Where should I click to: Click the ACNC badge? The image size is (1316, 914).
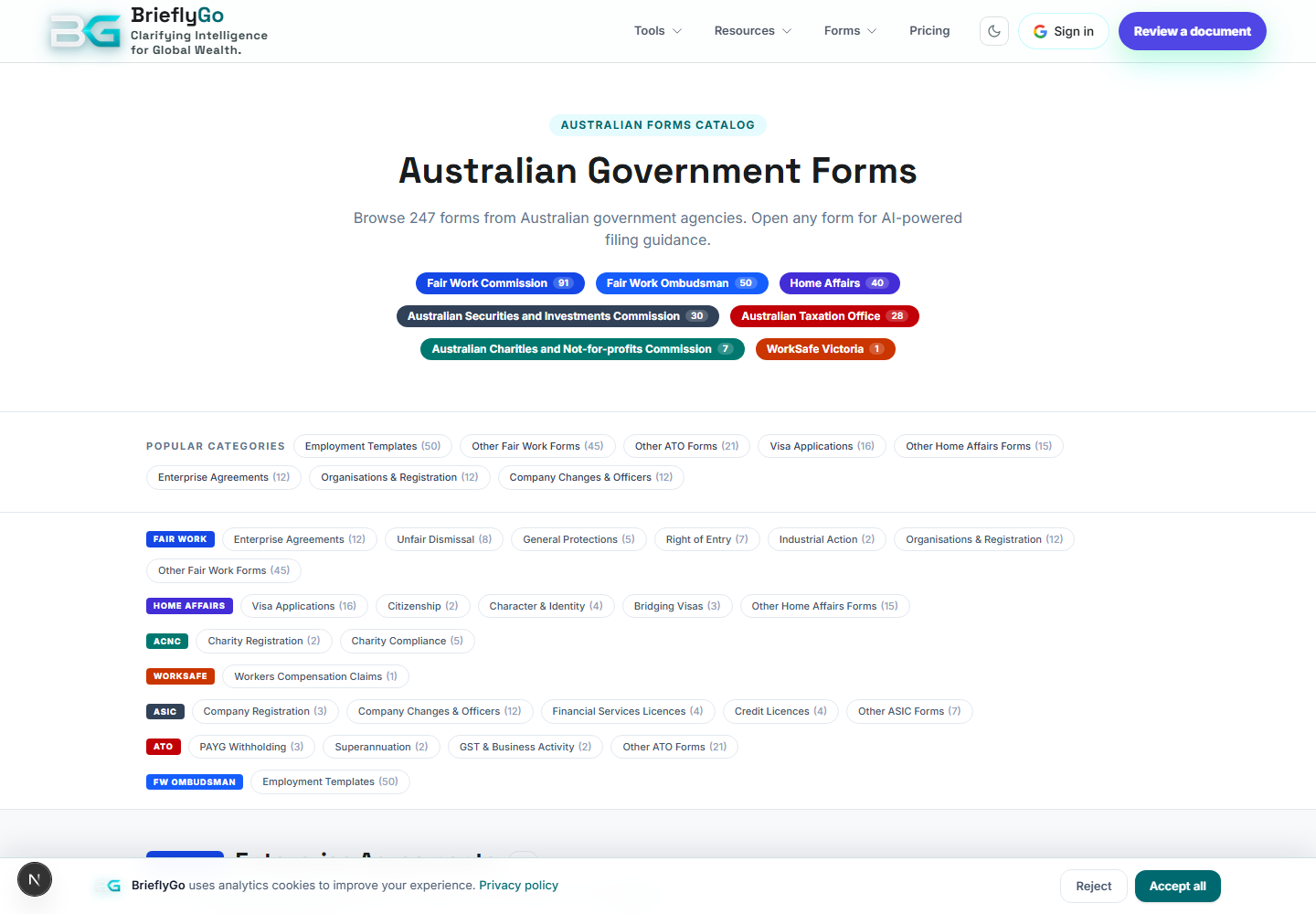click(x=167, y=641)
